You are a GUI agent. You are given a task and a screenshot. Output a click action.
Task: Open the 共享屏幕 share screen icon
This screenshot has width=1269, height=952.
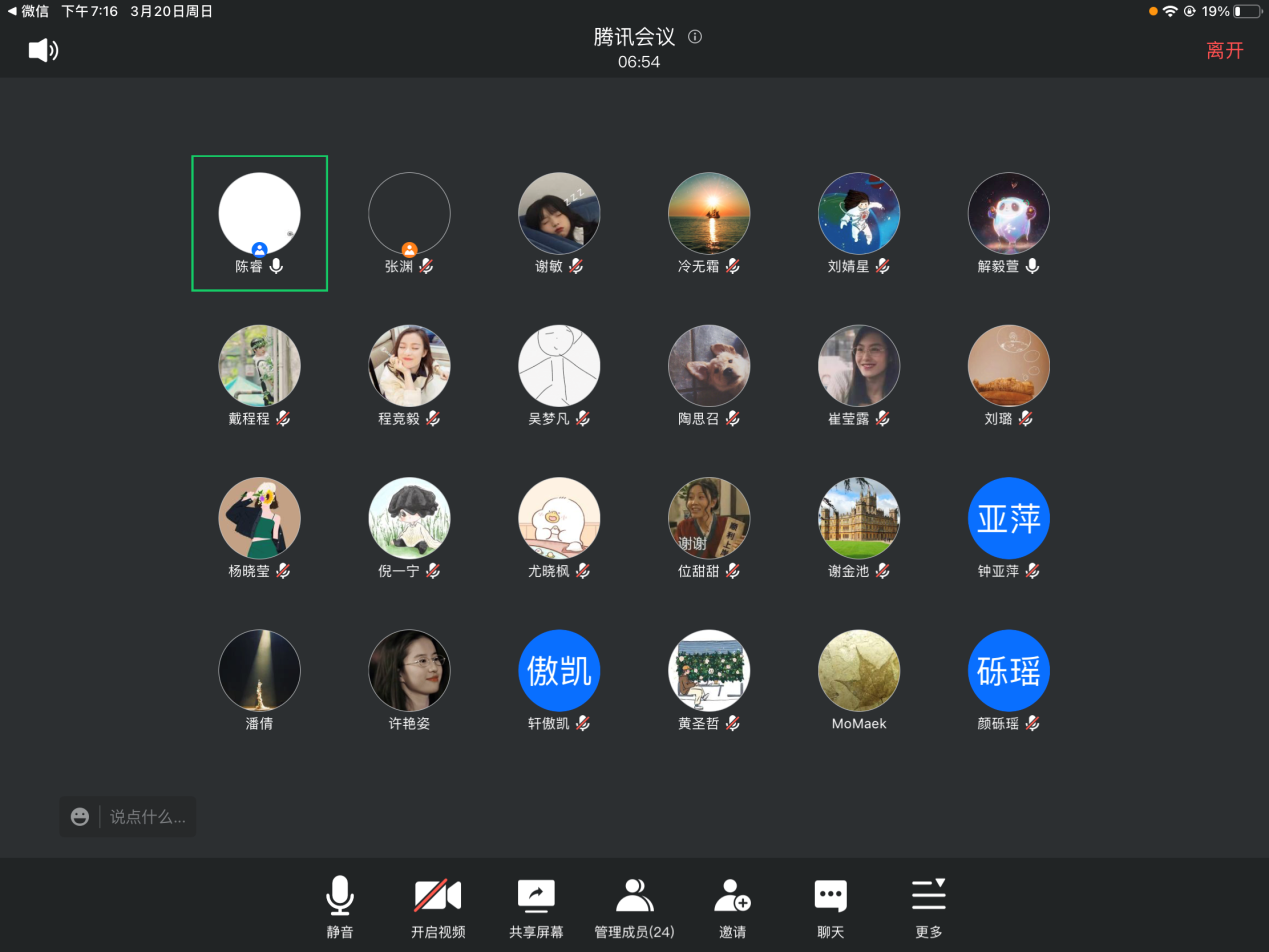(x=536, y=896)
